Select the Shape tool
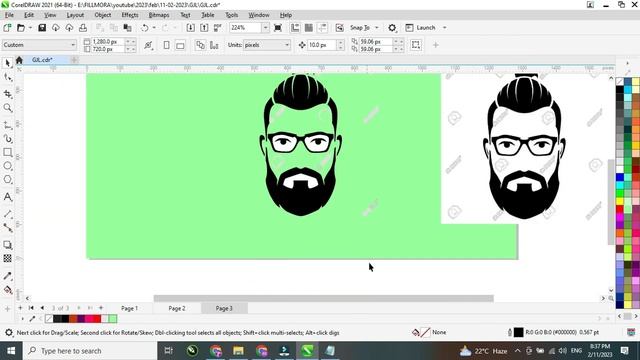Image resolution: width=640 pixels, height=360 pixels. tap(7, 77)
